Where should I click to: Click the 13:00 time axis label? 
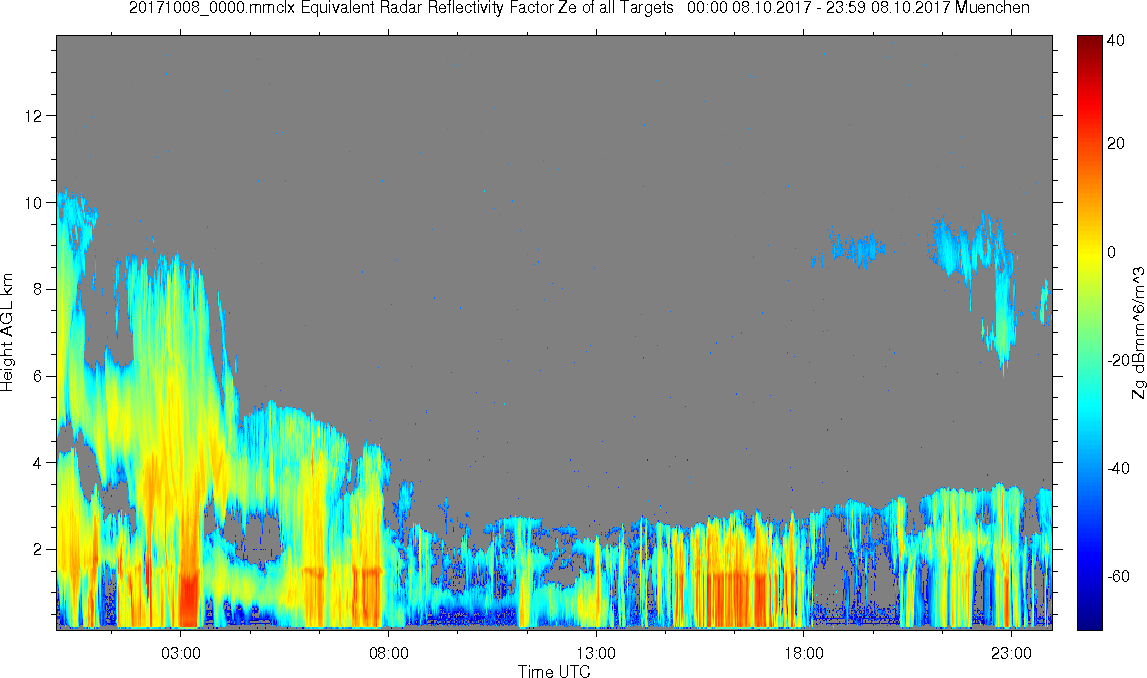[x=596, y=653]
